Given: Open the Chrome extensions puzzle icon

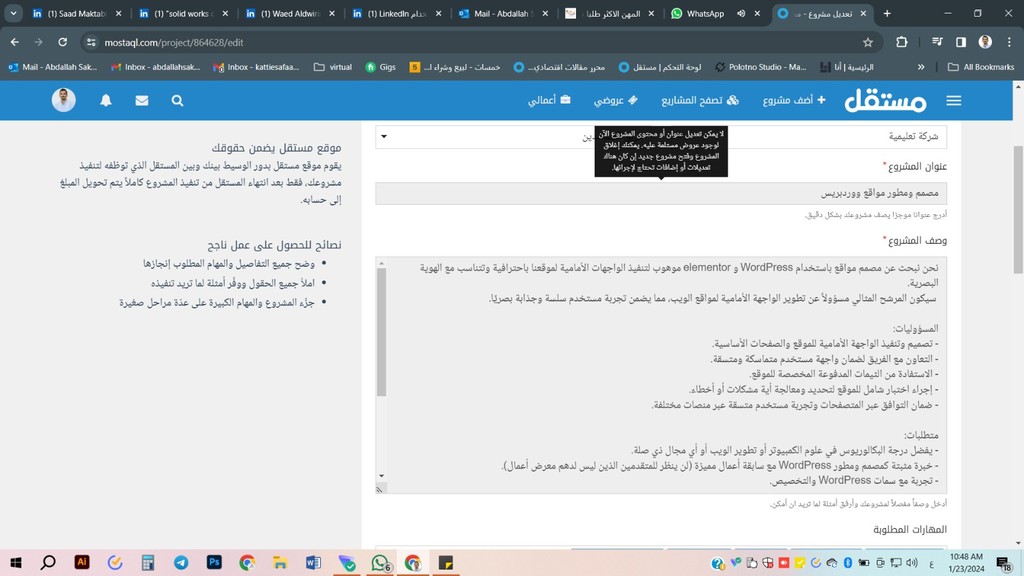Looking at the screenshot, I should click(901, 42).
